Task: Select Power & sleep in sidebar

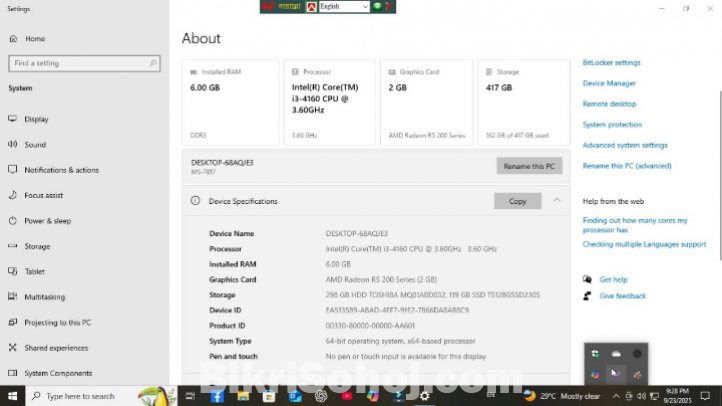Action: 47,221
